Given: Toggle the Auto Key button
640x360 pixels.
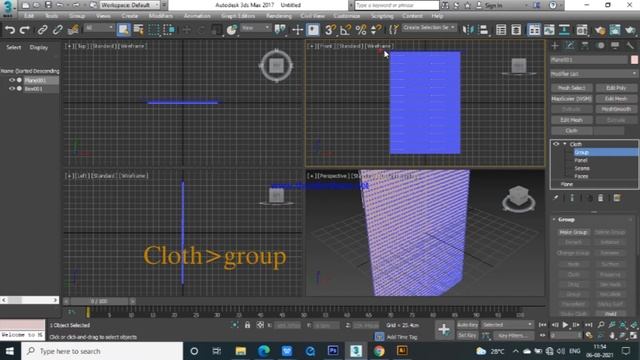Looking at the screenshot, I should point(467,325).
